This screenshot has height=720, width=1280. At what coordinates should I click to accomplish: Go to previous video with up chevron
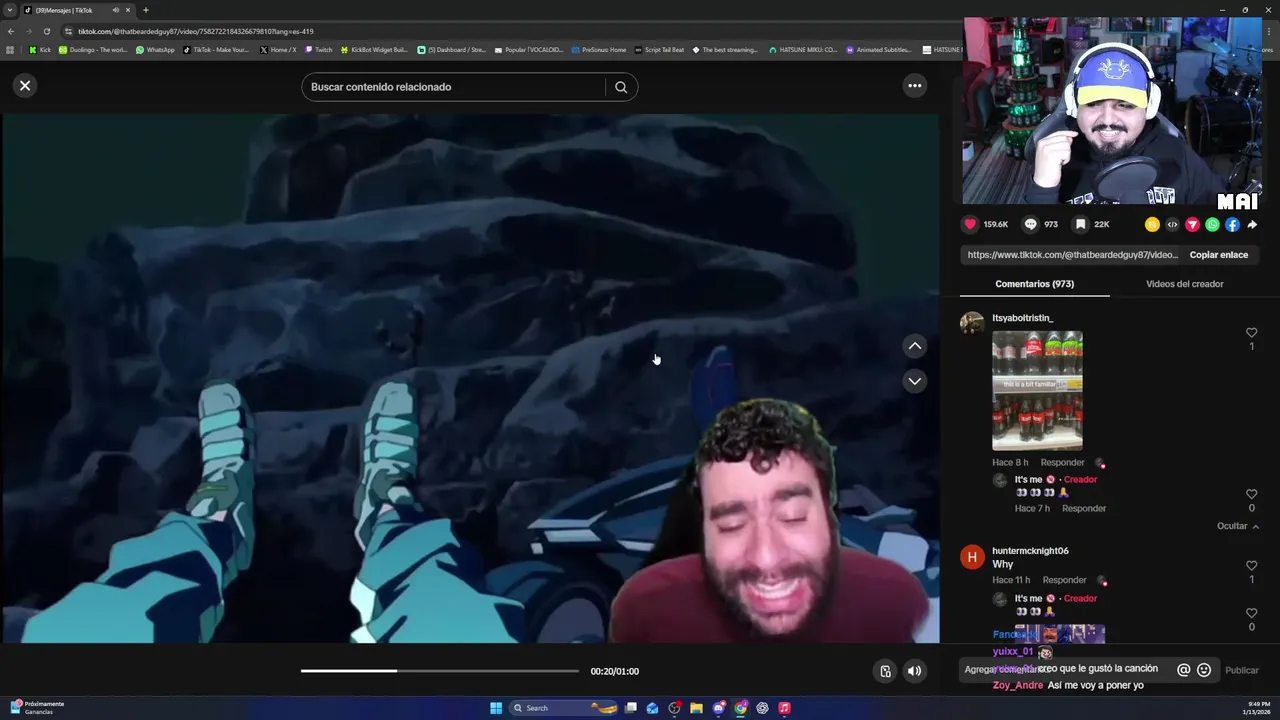click(x=914, y=346)
